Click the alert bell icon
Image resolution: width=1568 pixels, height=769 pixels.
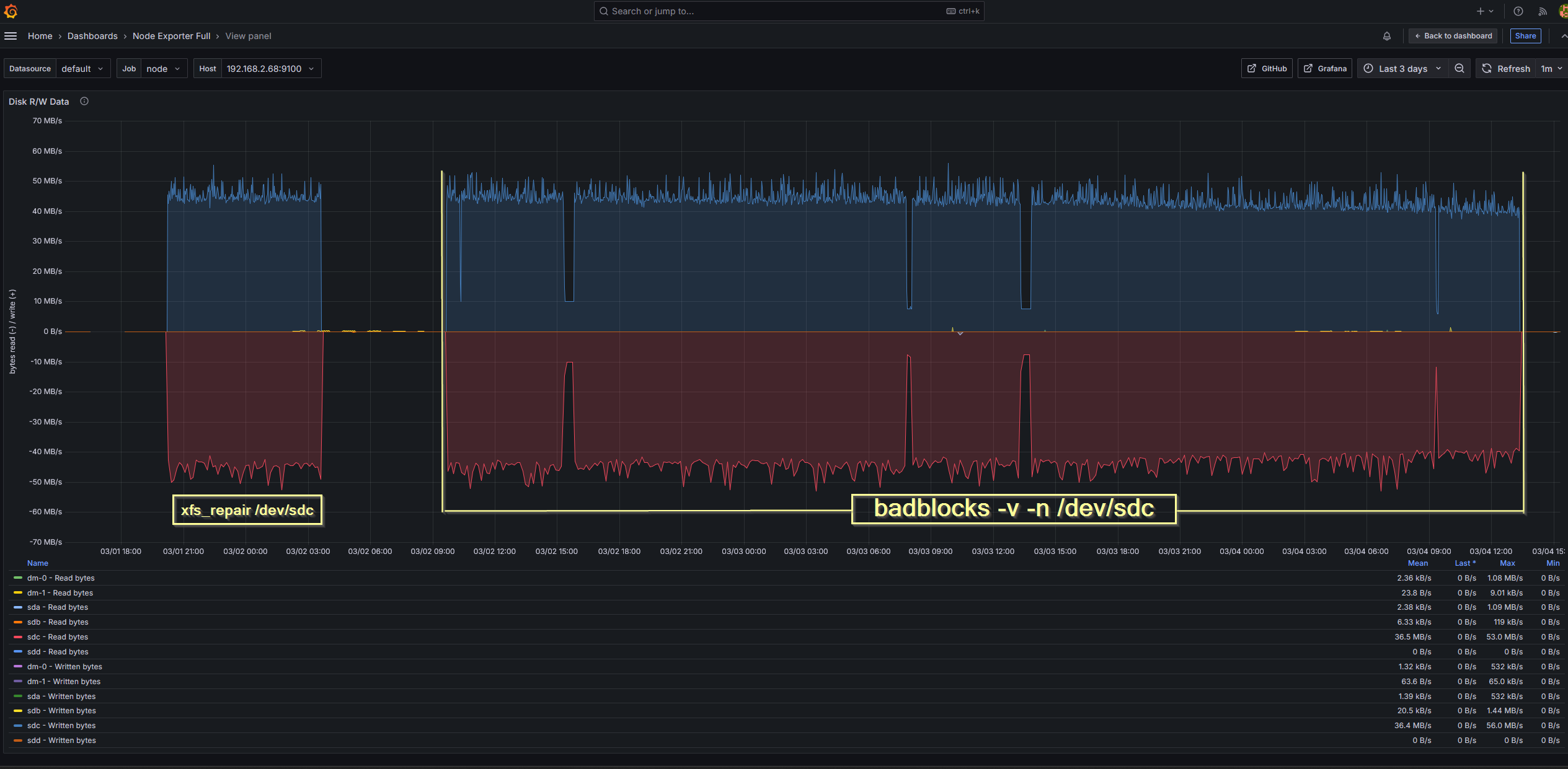point(1387,36)
